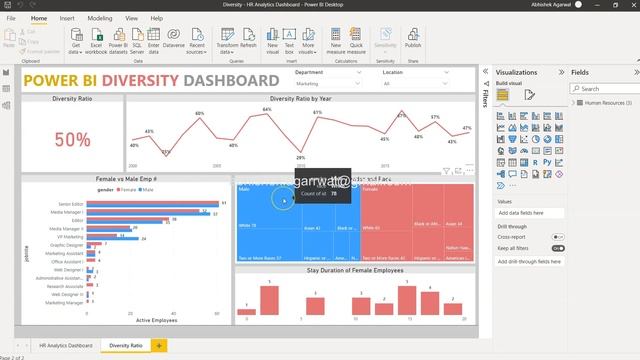Select the scatter chart visual
The height and width of the screenshot is (360, 640).
(524, 139)
